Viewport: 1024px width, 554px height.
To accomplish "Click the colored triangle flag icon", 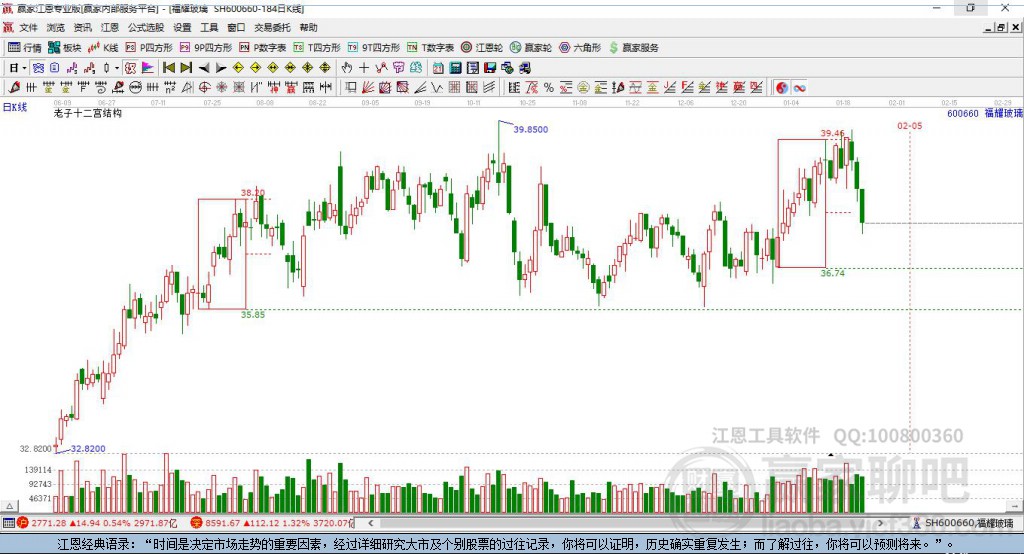I will coord(148,68).
